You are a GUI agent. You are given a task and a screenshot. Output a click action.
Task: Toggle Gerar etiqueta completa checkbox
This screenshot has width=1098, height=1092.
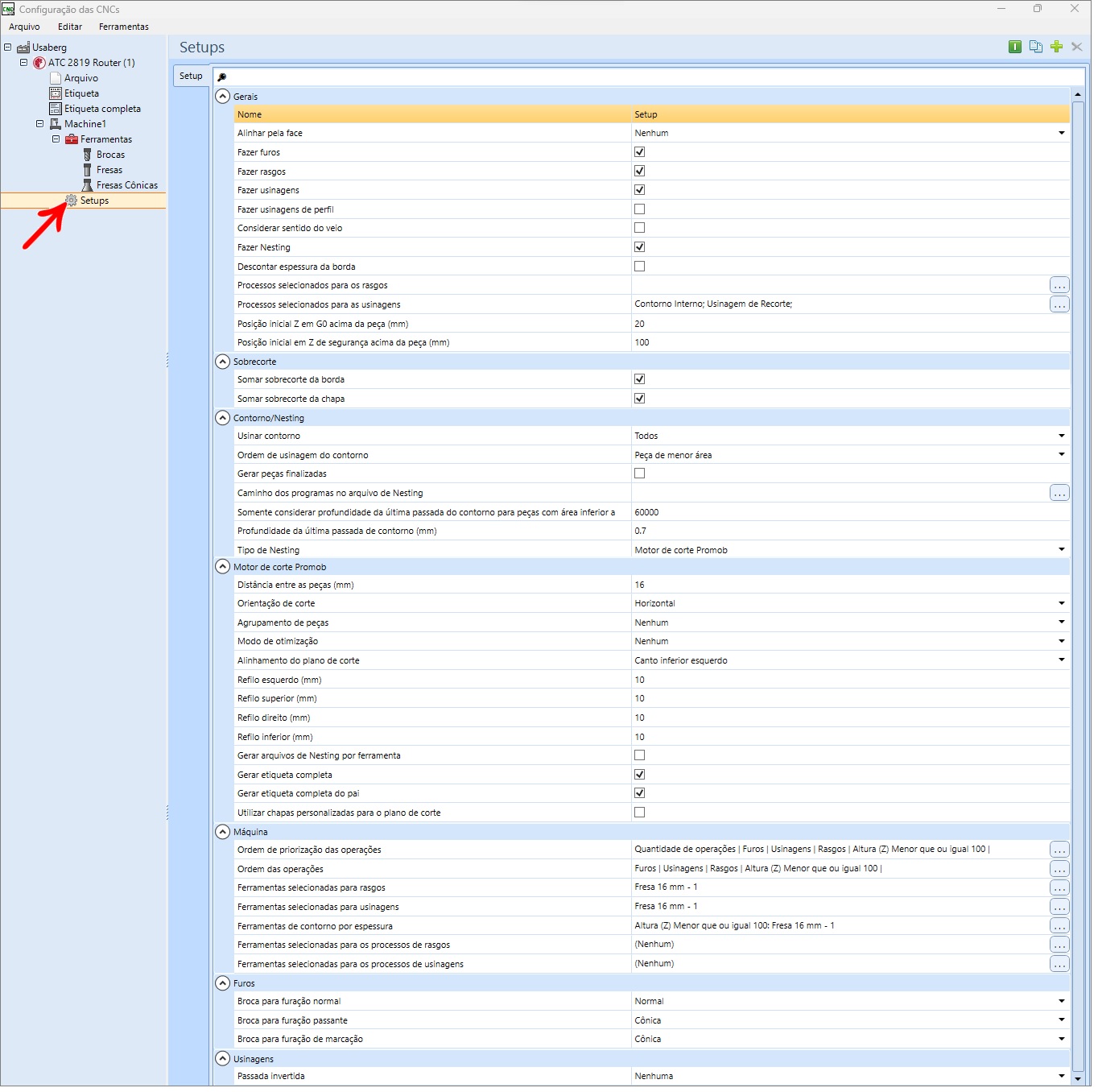(639, 775)
